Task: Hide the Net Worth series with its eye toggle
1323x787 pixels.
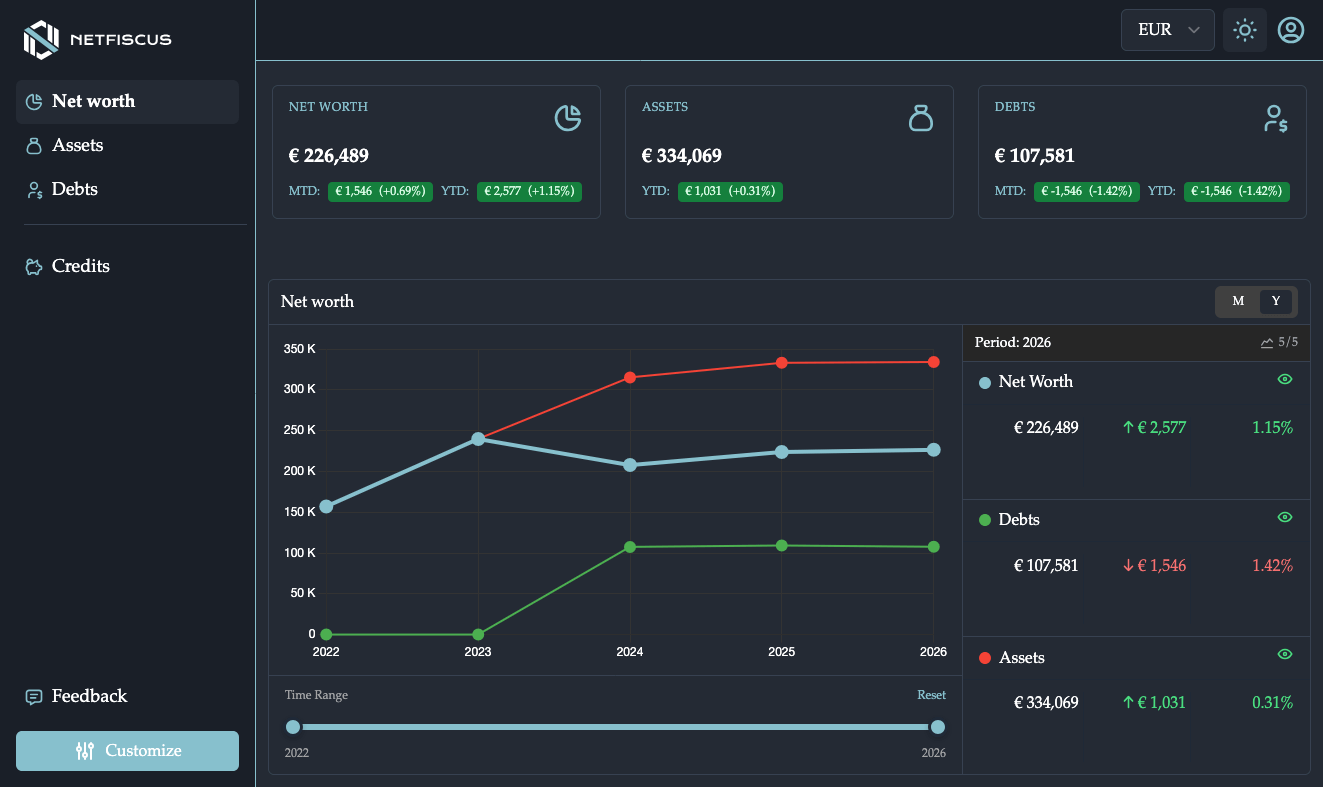Action: pos(1285,379)
